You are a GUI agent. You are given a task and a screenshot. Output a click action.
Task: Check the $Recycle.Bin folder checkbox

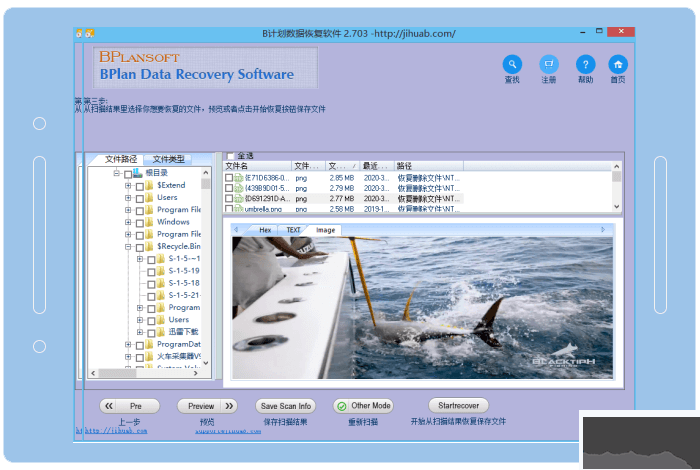(139, 246)
